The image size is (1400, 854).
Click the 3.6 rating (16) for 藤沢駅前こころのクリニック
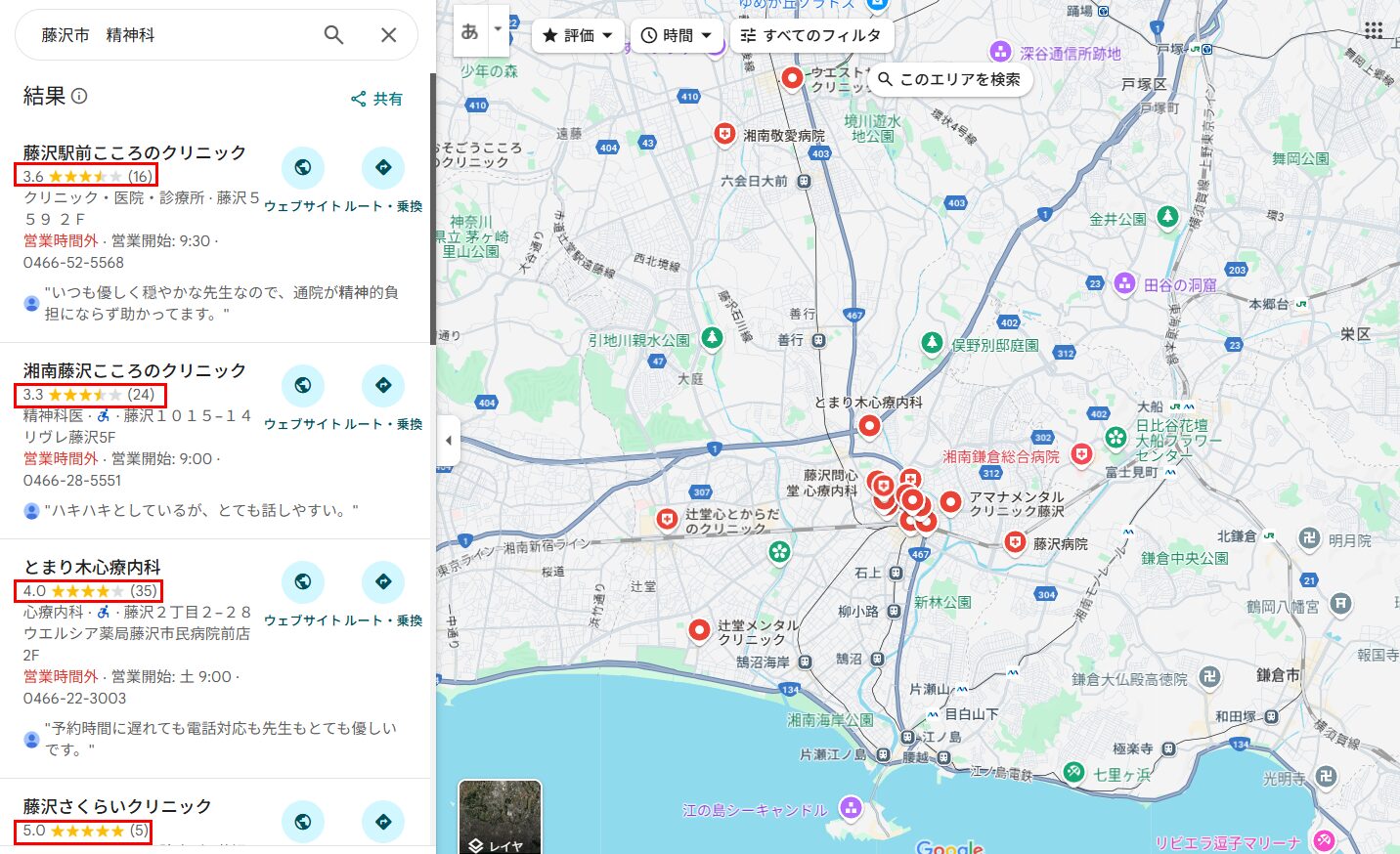[x=87, y=176]
